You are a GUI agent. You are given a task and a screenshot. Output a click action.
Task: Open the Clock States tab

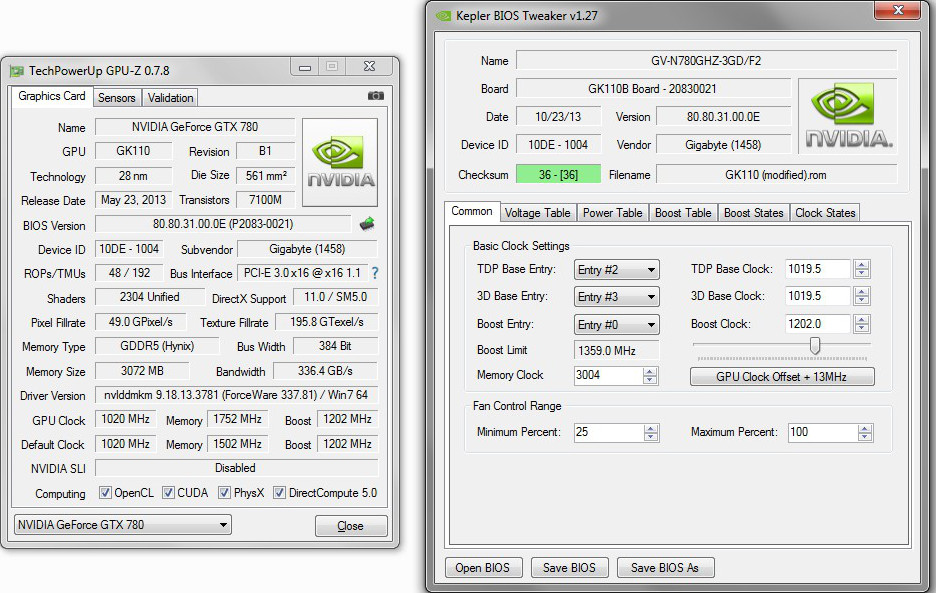[825, 213]
